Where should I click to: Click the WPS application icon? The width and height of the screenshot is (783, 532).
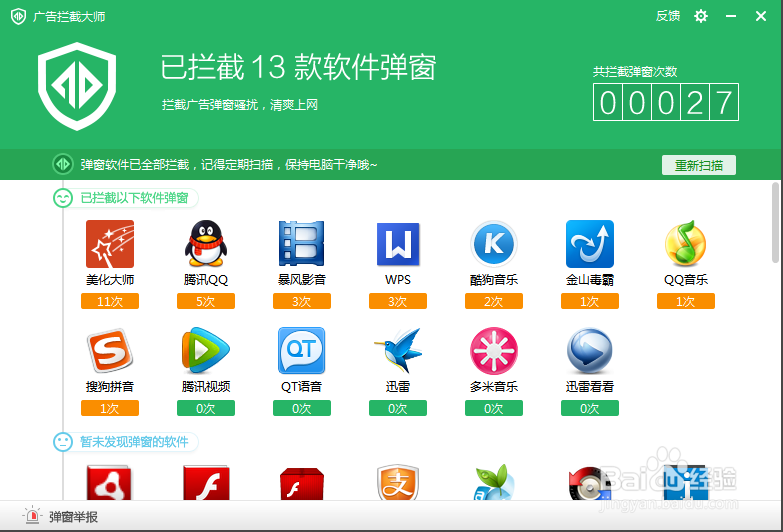[x=398, y=244]
